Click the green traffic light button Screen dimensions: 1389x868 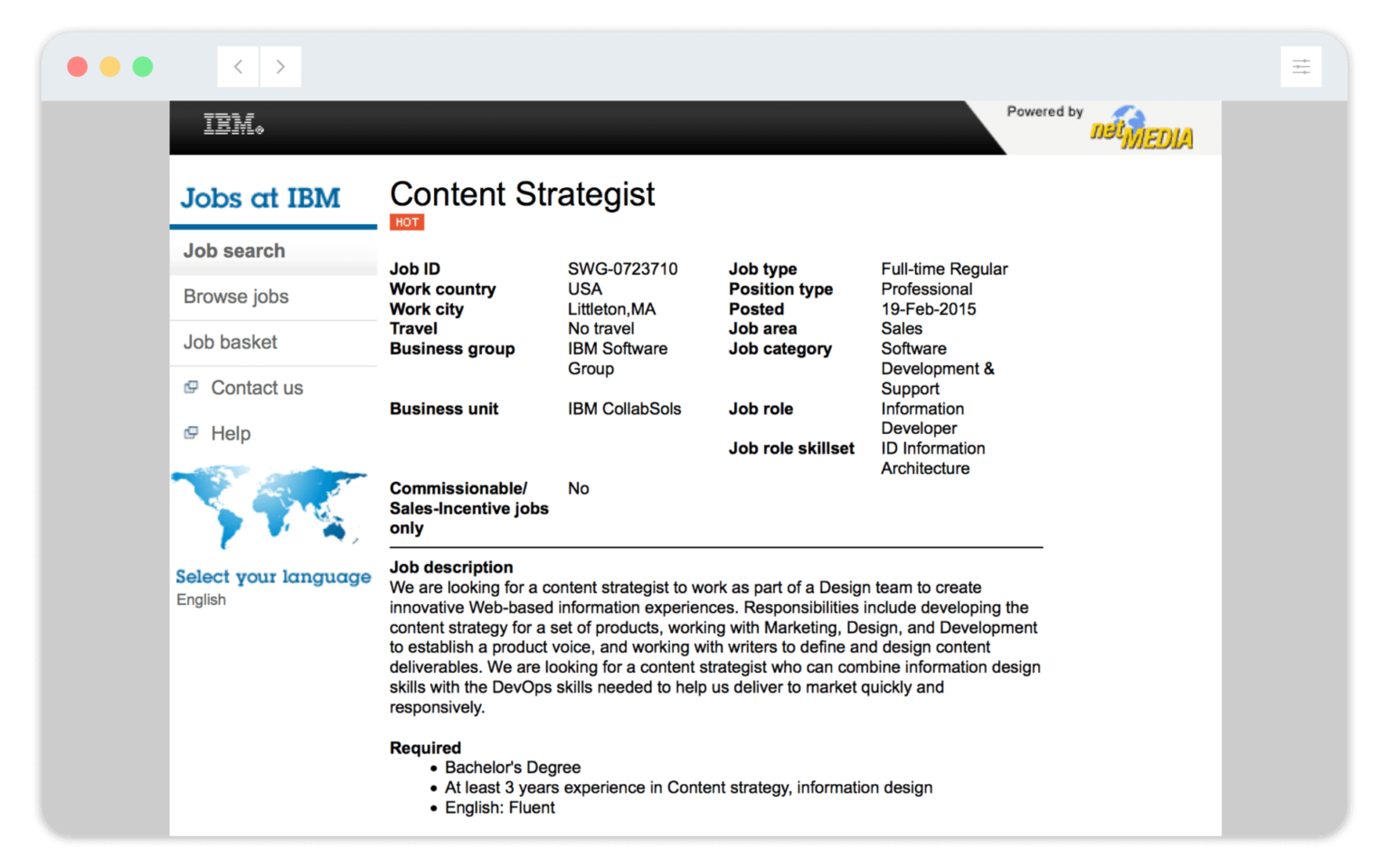point(143,66)
